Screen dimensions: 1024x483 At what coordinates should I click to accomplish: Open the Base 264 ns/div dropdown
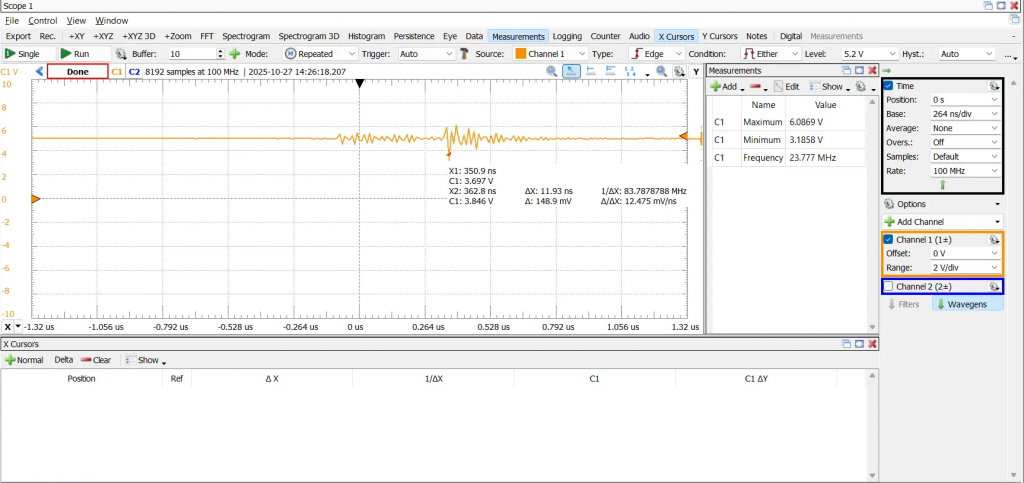tap(964, 114)
